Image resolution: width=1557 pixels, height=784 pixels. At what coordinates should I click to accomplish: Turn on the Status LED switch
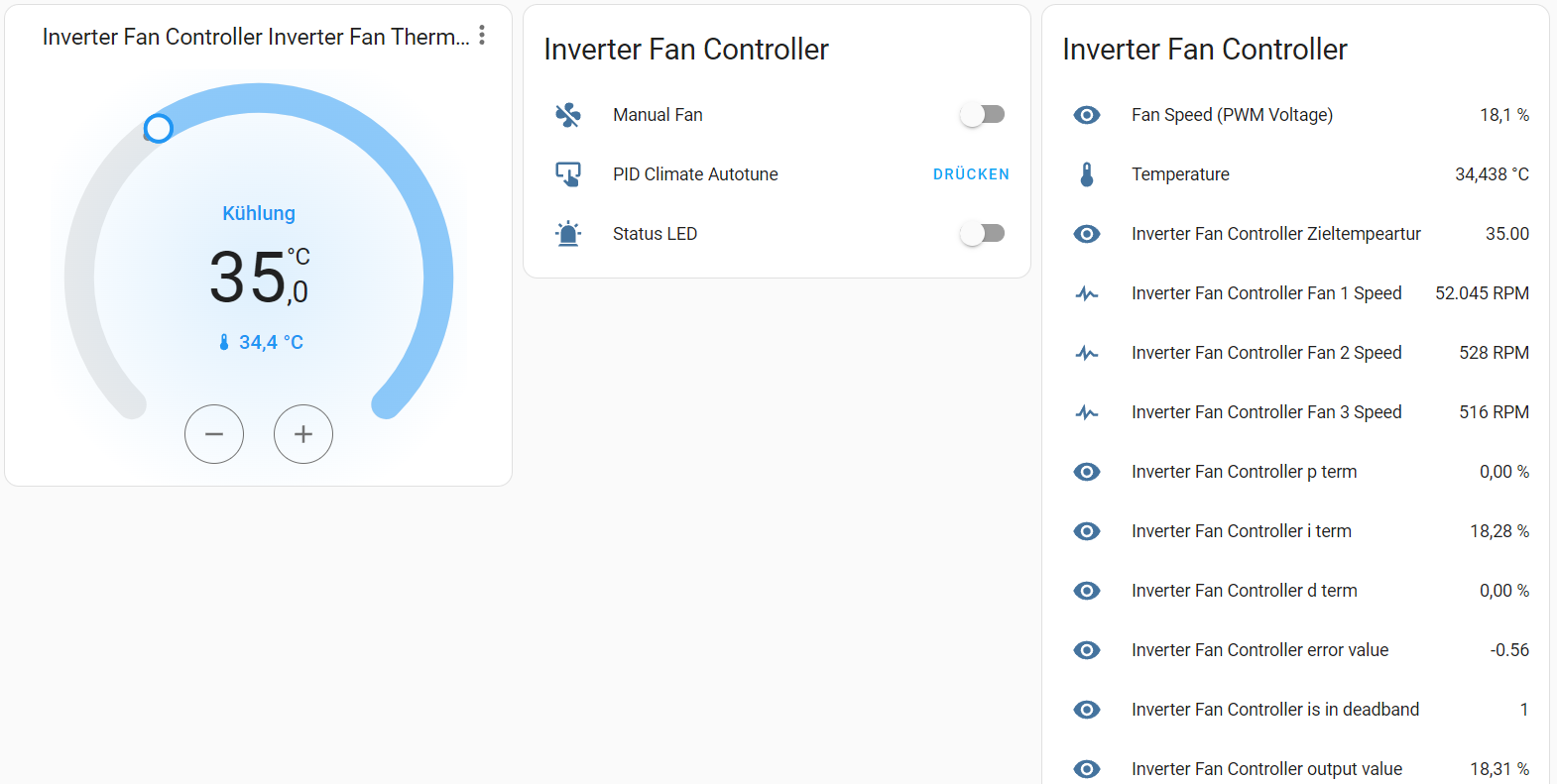982,234
